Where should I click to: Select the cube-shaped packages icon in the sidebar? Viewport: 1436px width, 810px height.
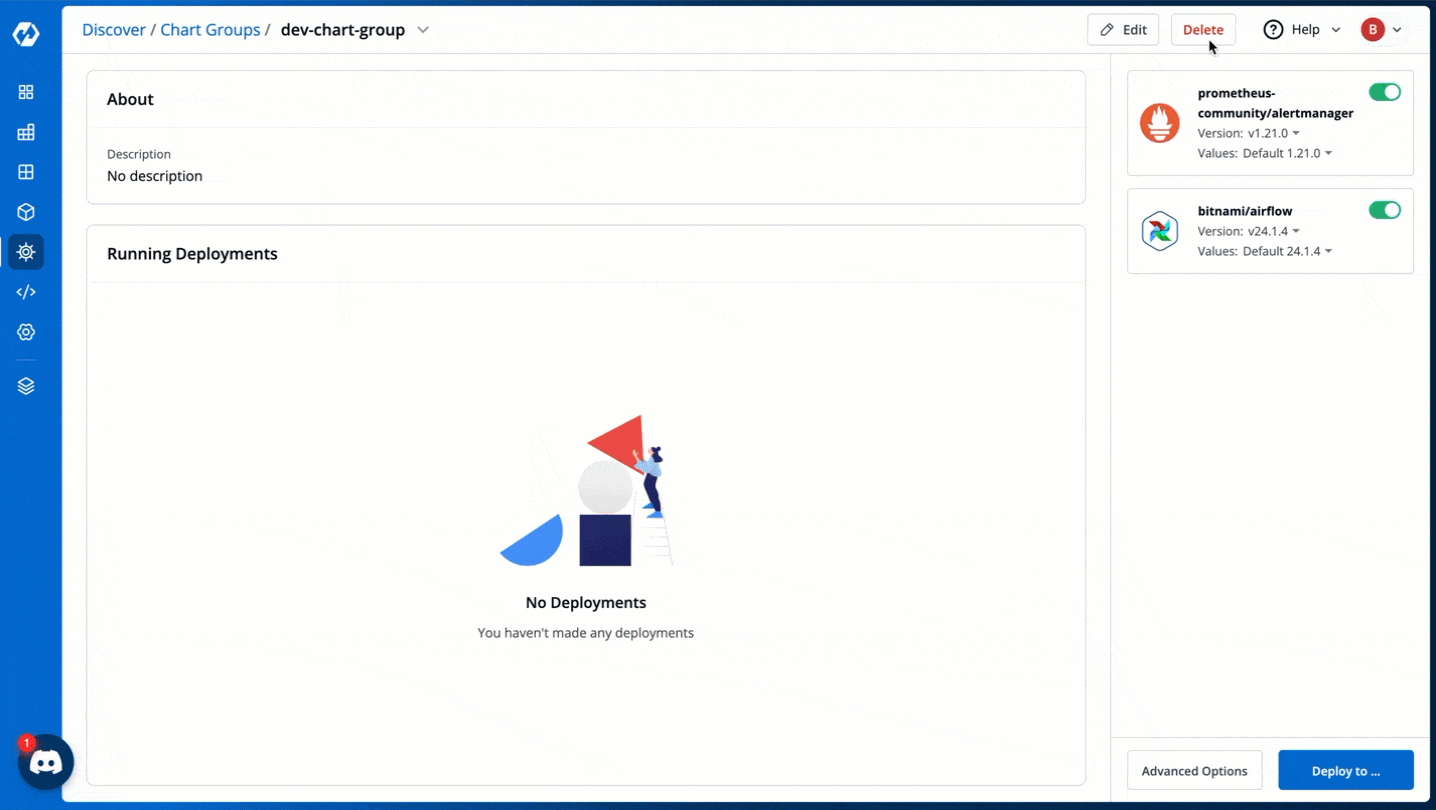(x=26, y=211)
